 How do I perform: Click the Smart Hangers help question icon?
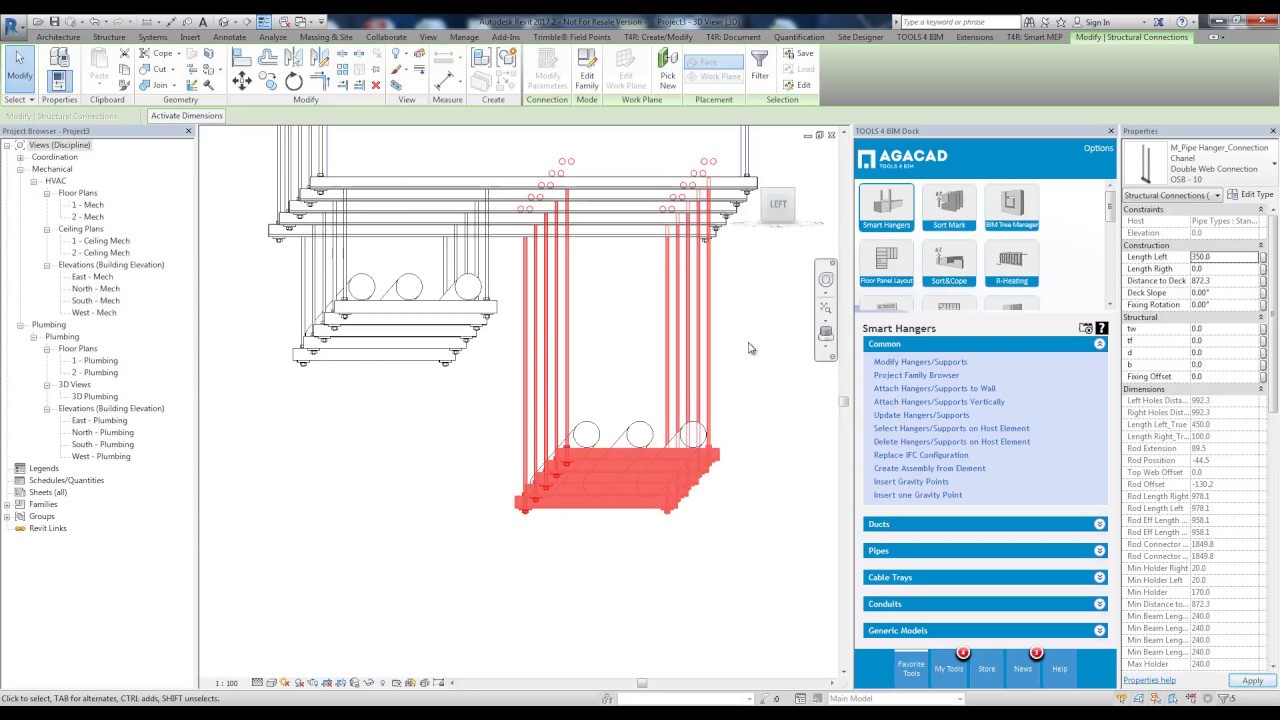click(x=1102, y=328)
